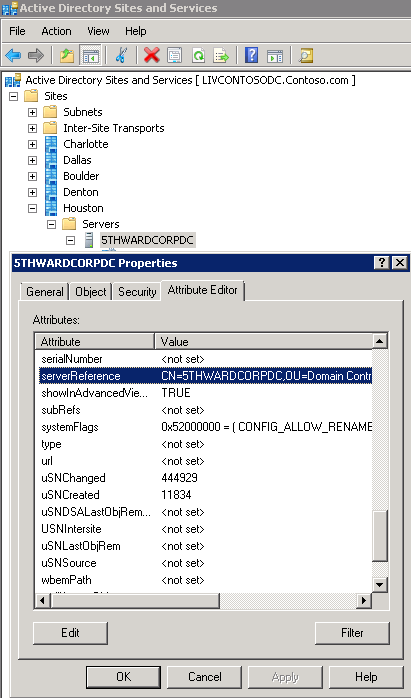
Task: Select the uSNCreated attribute row
Action: point(205,495)
